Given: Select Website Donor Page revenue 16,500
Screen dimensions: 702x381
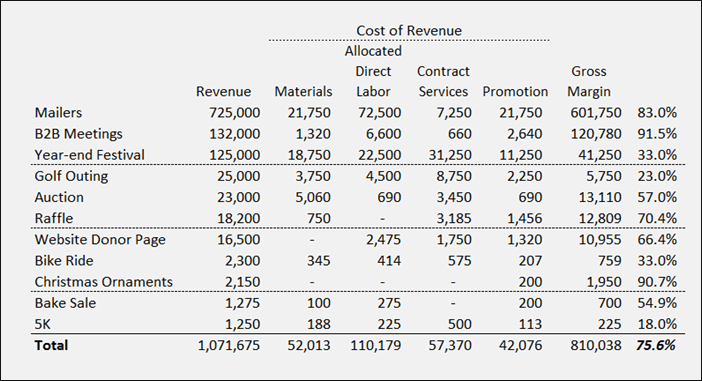Looking at the screenshot, I should point(239,240).
